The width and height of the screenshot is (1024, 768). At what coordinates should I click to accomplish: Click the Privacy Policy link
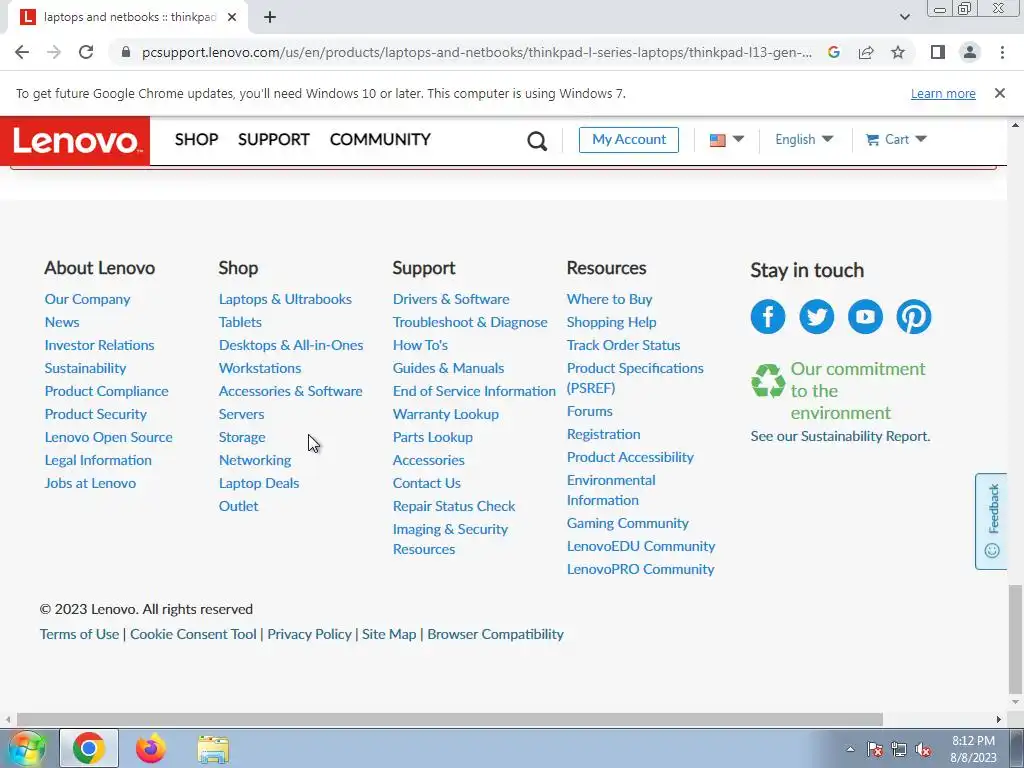click(x=310, y=634)
